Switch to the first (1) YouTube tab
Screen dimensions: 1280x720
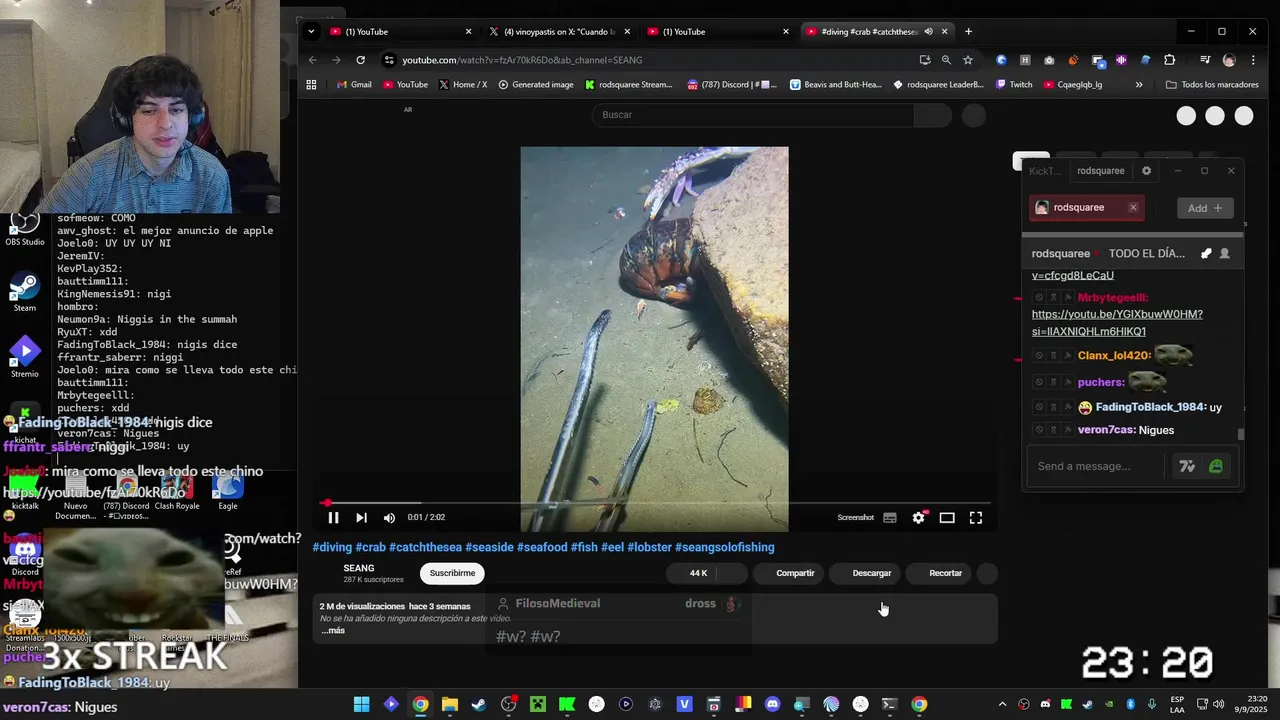400,31
